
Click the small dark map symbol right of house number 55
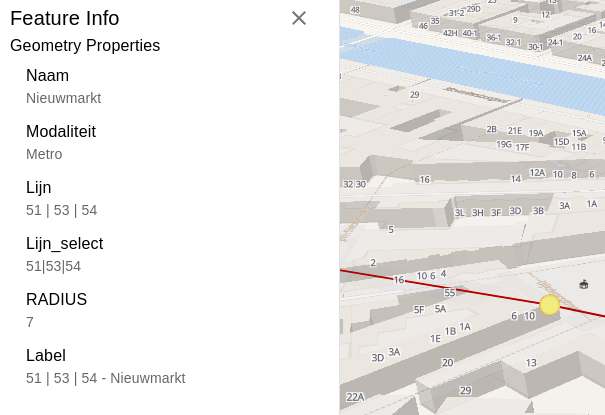pos(584,284)
